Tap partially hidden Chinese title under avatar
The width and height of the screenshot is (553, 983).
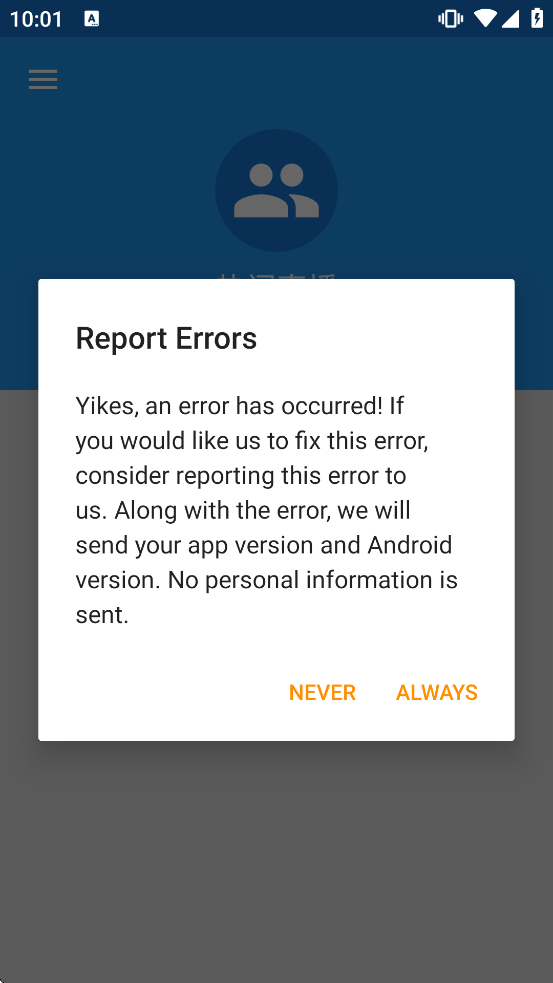pos(276,276)
